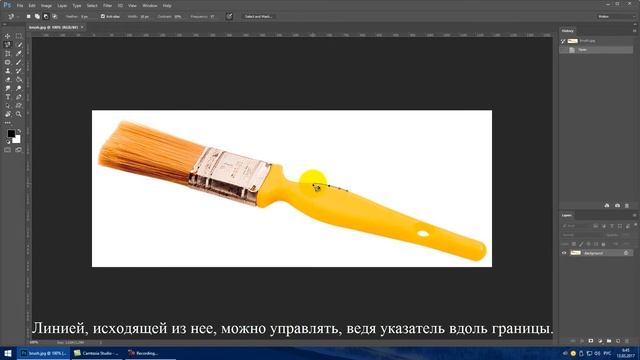640x360 pixels.
Task: Click the foreground color swatch
Action: [x=10, y=133]
